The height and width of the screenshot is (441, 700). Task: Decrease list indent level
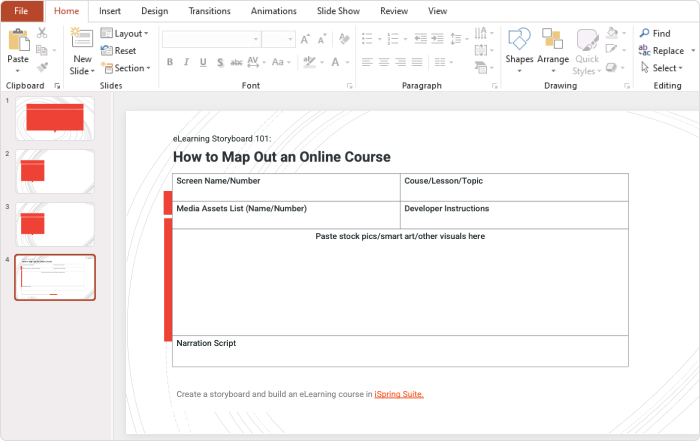pyautogui.click(x=421, y=39)
